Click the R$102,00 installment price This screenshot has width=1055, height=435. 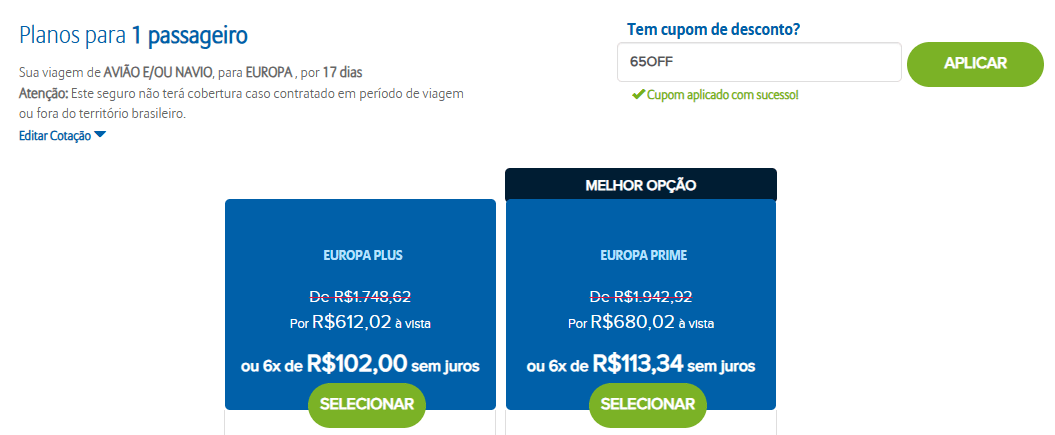pyautogui.click(x=357, y=365)
